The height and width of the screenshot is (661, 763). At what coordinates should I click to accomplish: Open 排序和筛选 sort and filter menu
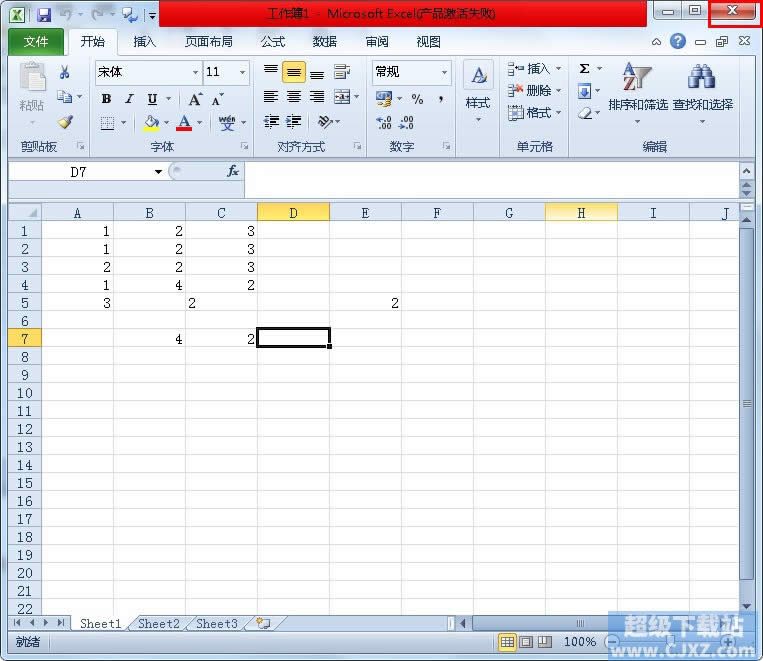pos(637,93)
